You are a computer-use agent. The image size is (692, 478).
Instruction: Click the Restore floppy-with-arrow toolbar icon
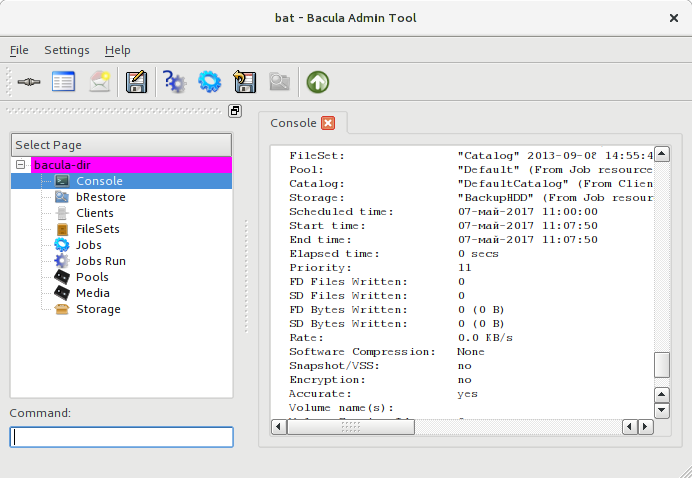pos(244,82)
